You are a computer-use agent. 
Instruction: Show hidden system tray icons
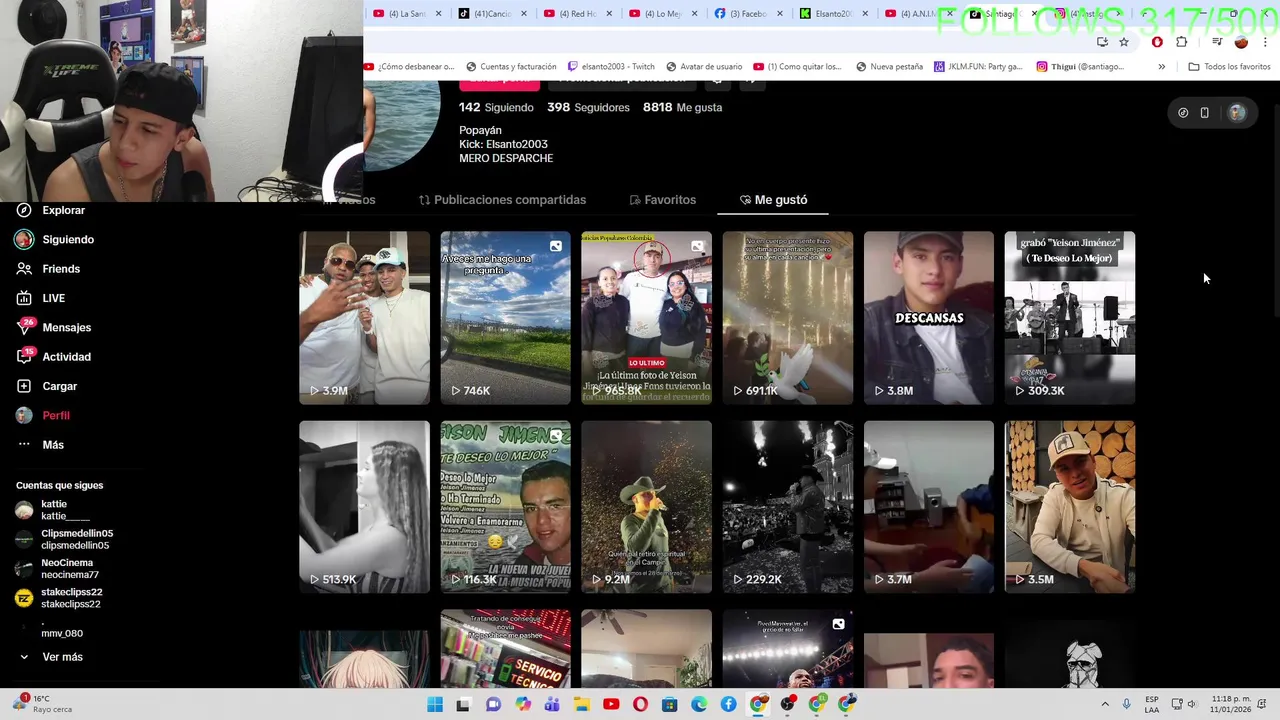pos(1105,704)
